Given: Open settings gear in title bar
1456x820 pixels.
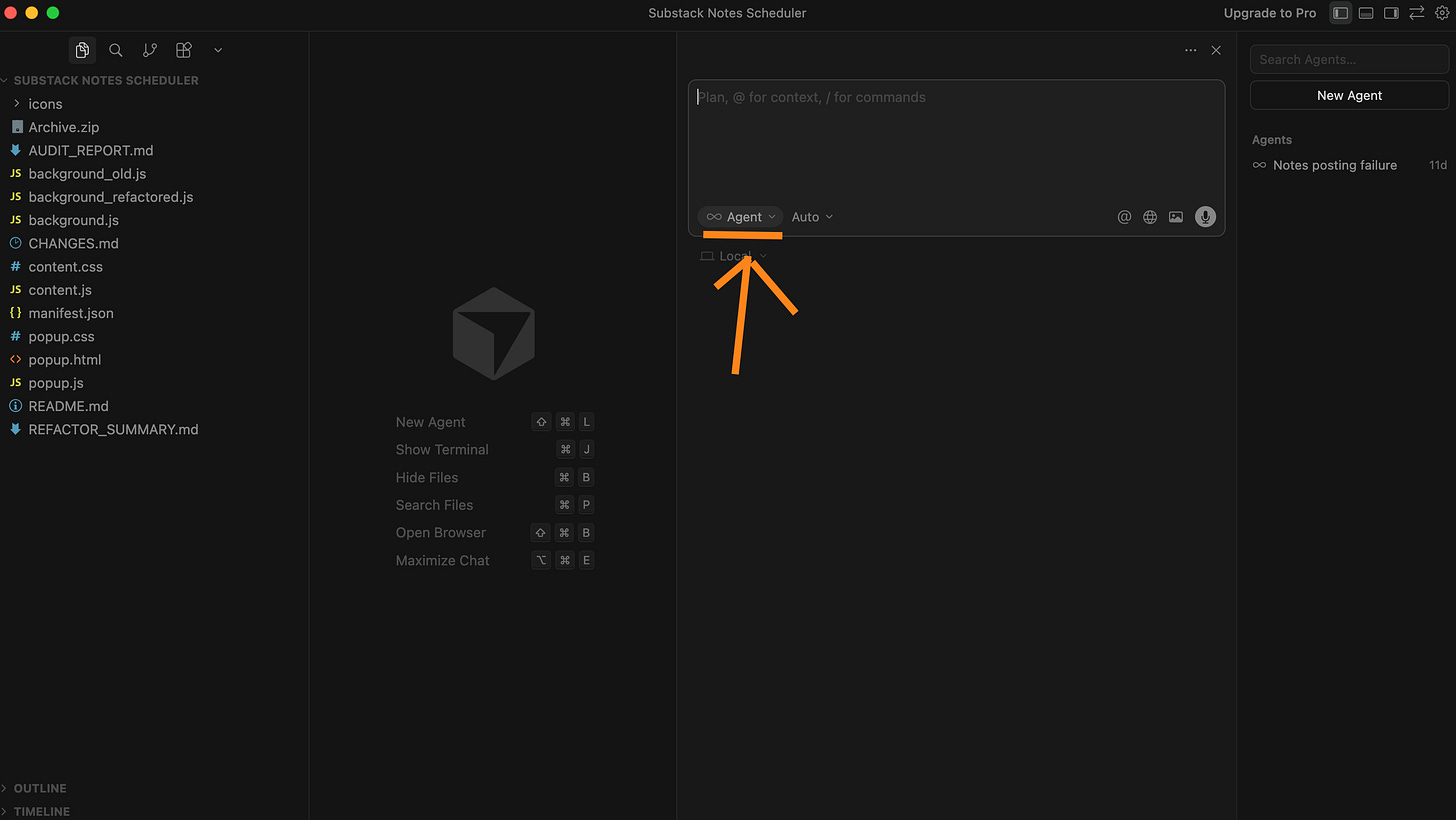Looking at the screenshot, I should pos(1442,13).
